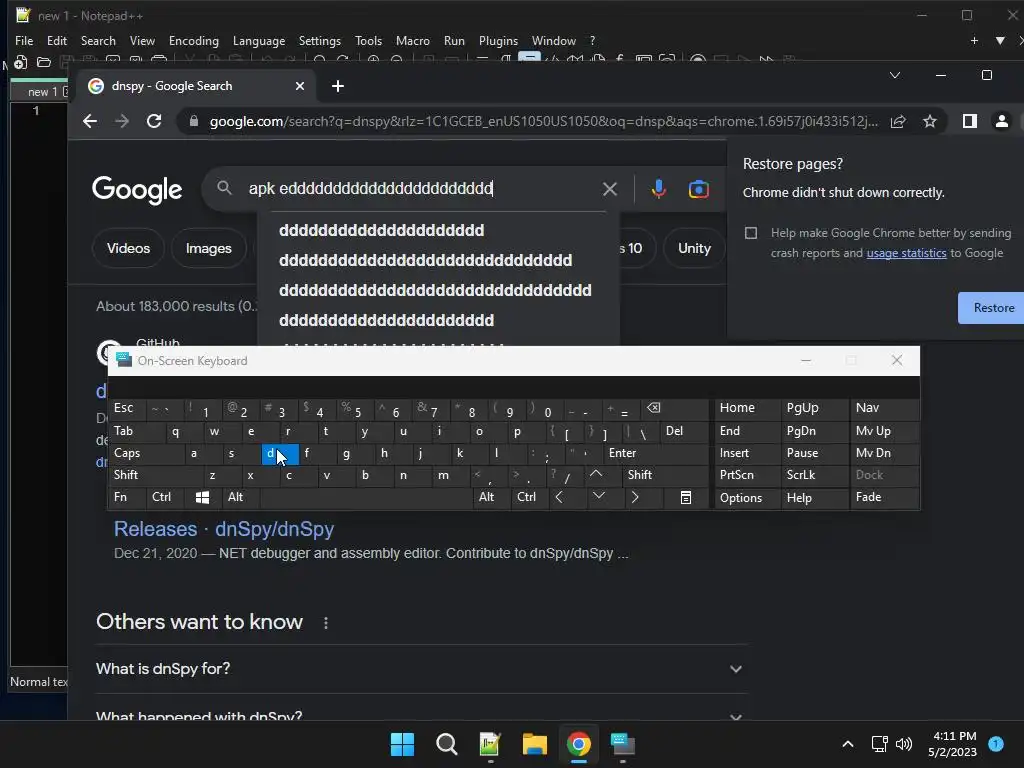Open the File menu in Notepad++
Screen dimensions: 1024x768
point(24,40)
